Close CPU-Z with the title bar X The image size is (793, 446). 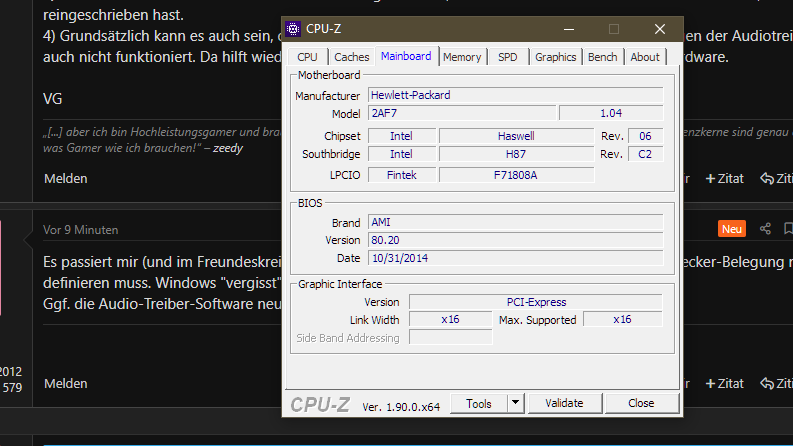click(659, 29)
